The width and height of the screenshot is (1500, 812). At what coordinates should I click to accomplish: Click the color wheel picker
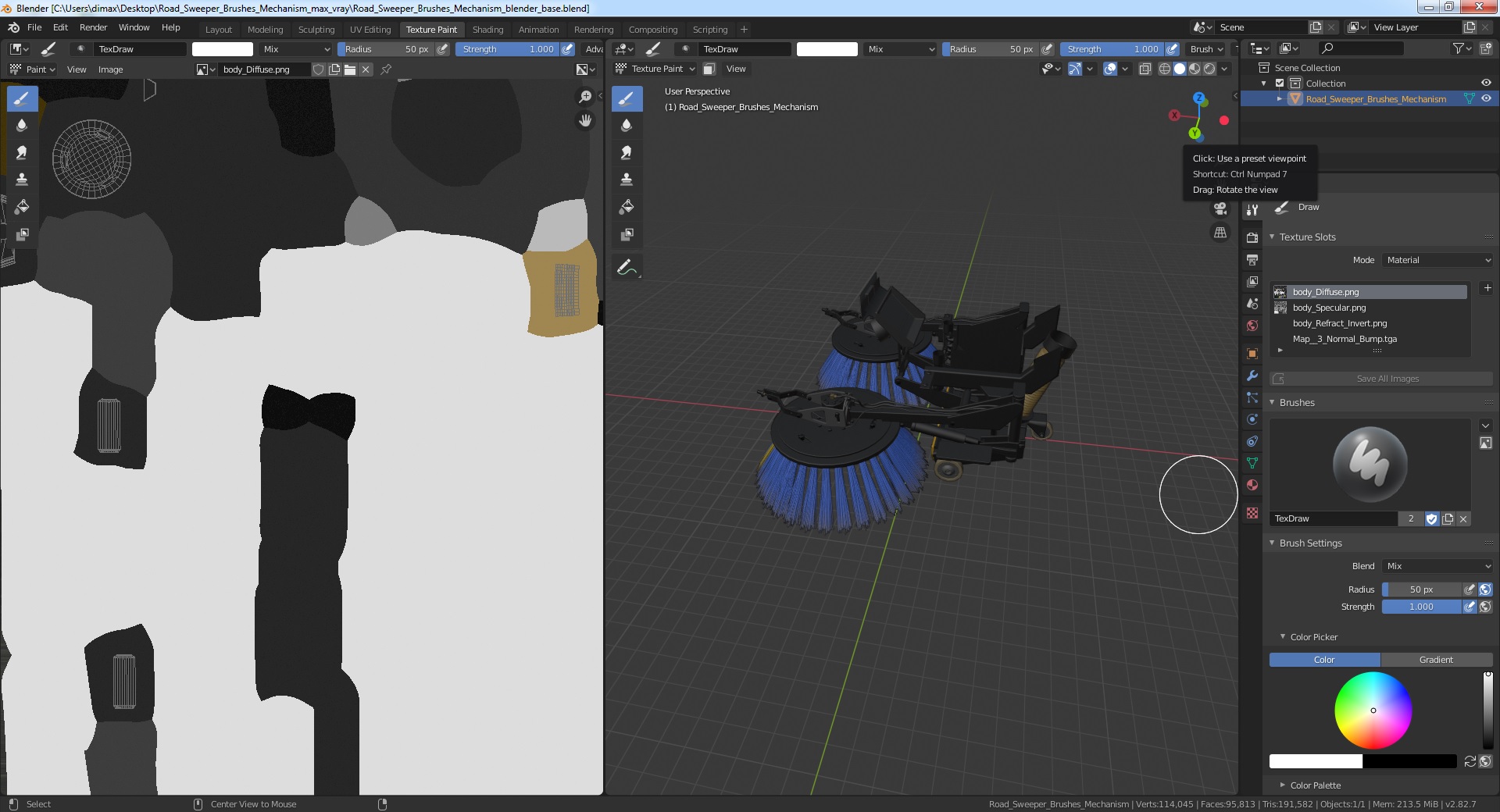(1373, 710)
